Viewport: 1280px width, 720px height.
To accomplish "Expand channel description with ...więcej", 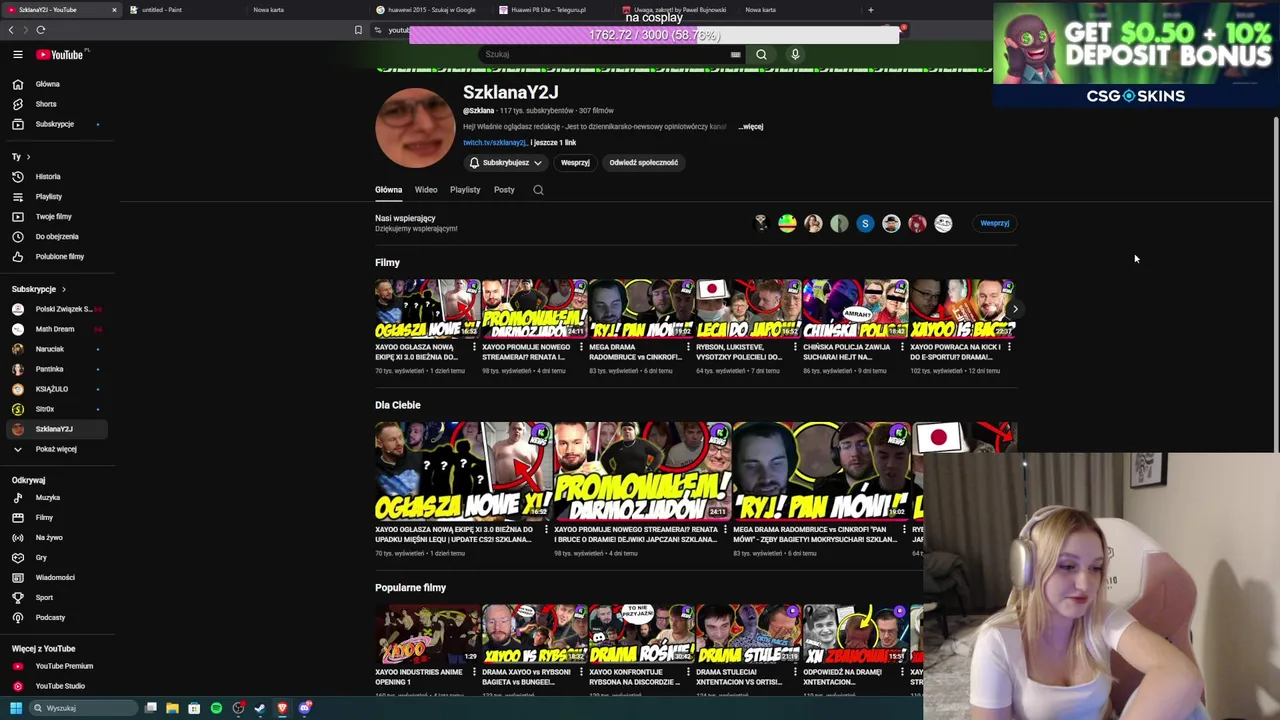I will tap(751, 127).
